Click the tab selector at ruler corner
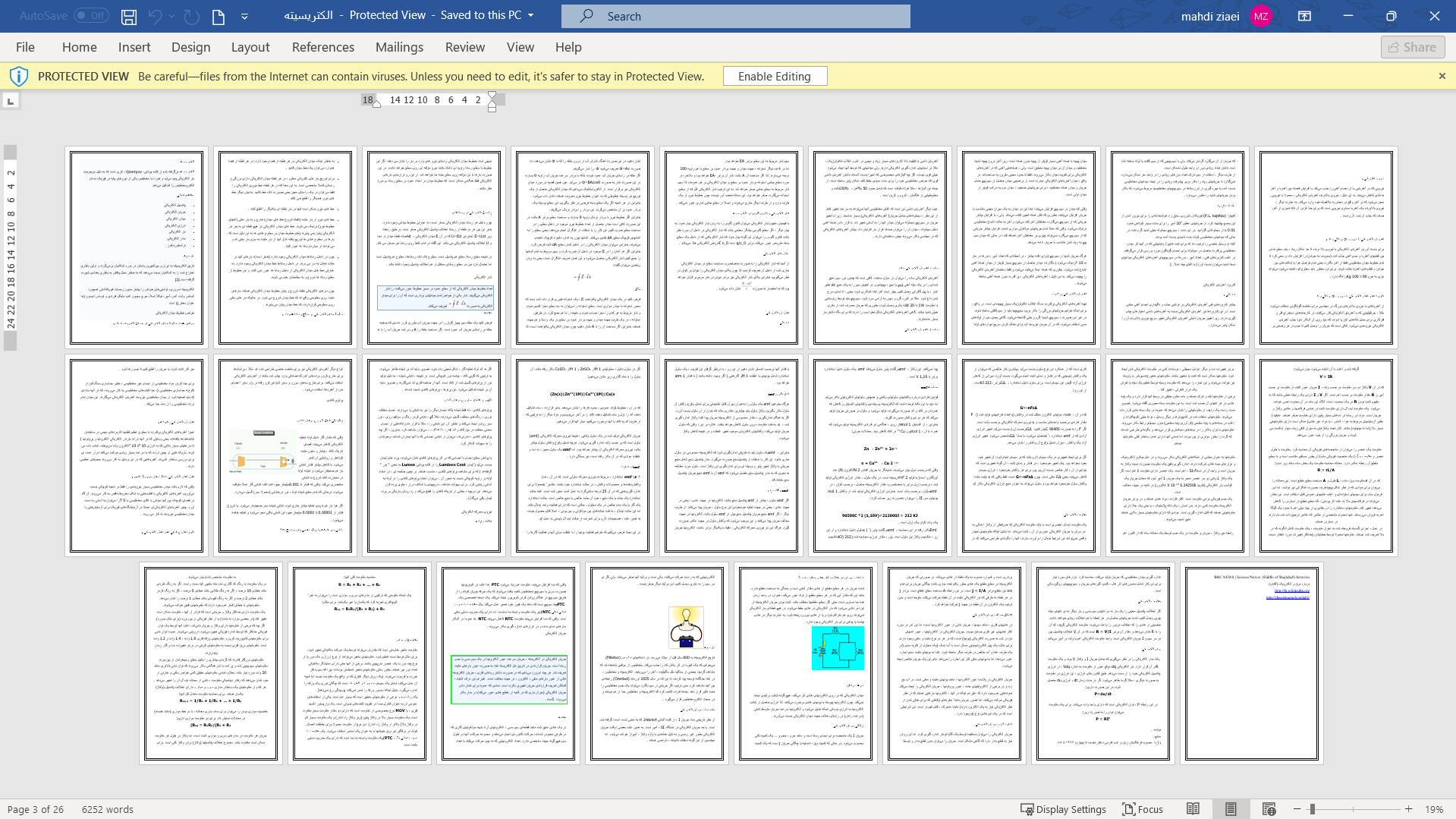 tap(11, 101)
